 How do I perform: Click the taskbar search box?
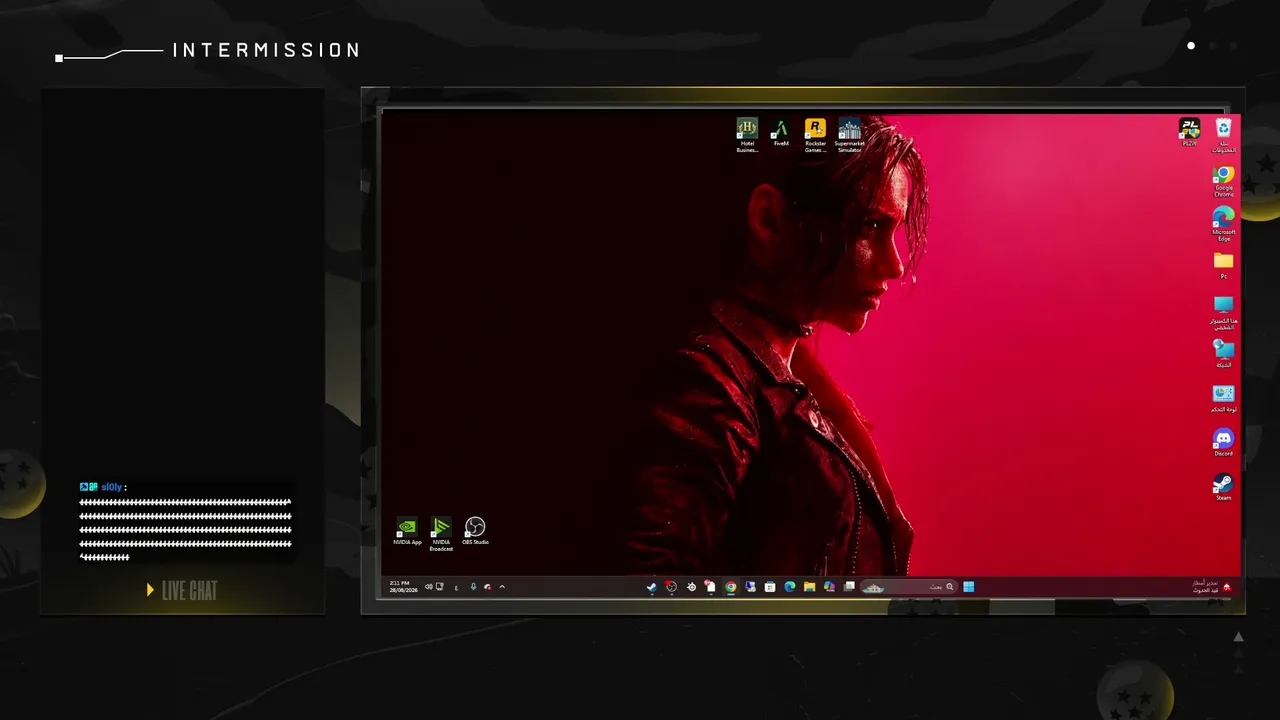click(908, 587)
